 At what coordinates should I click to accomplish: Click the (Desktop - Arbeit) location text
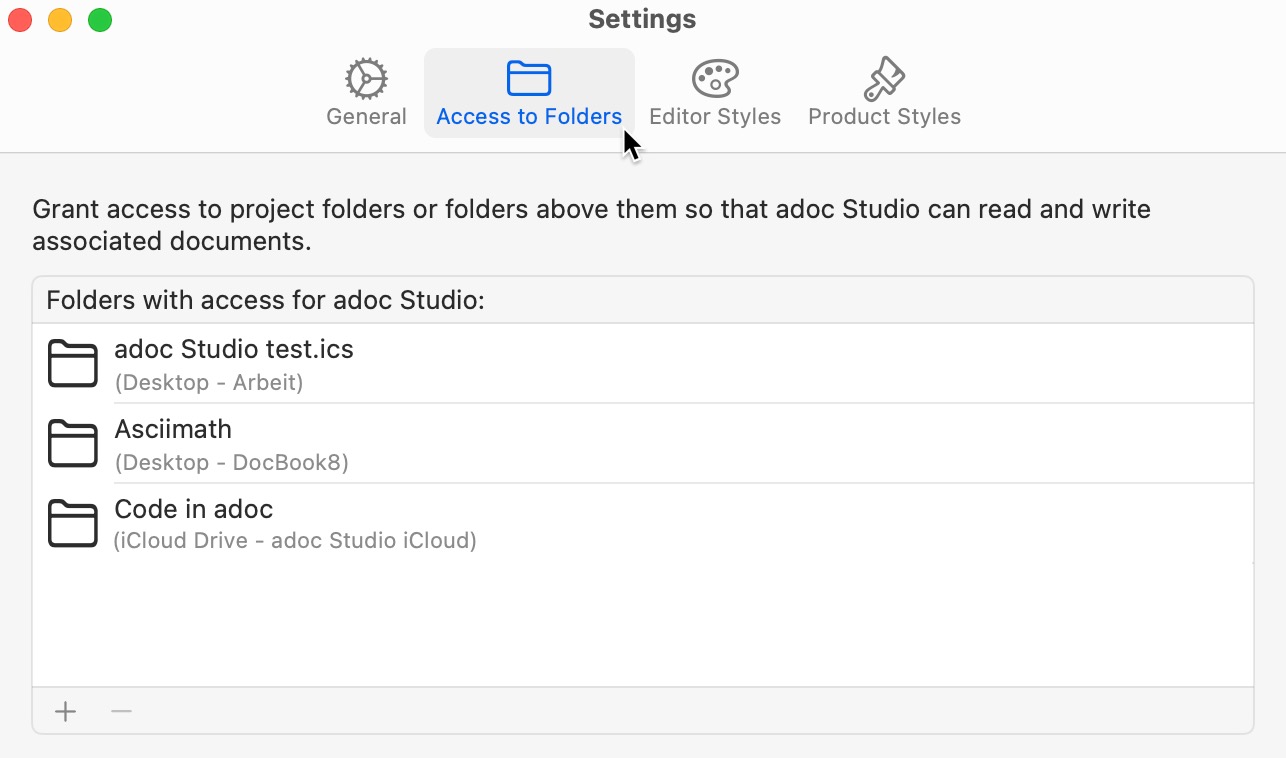[209, 382]
